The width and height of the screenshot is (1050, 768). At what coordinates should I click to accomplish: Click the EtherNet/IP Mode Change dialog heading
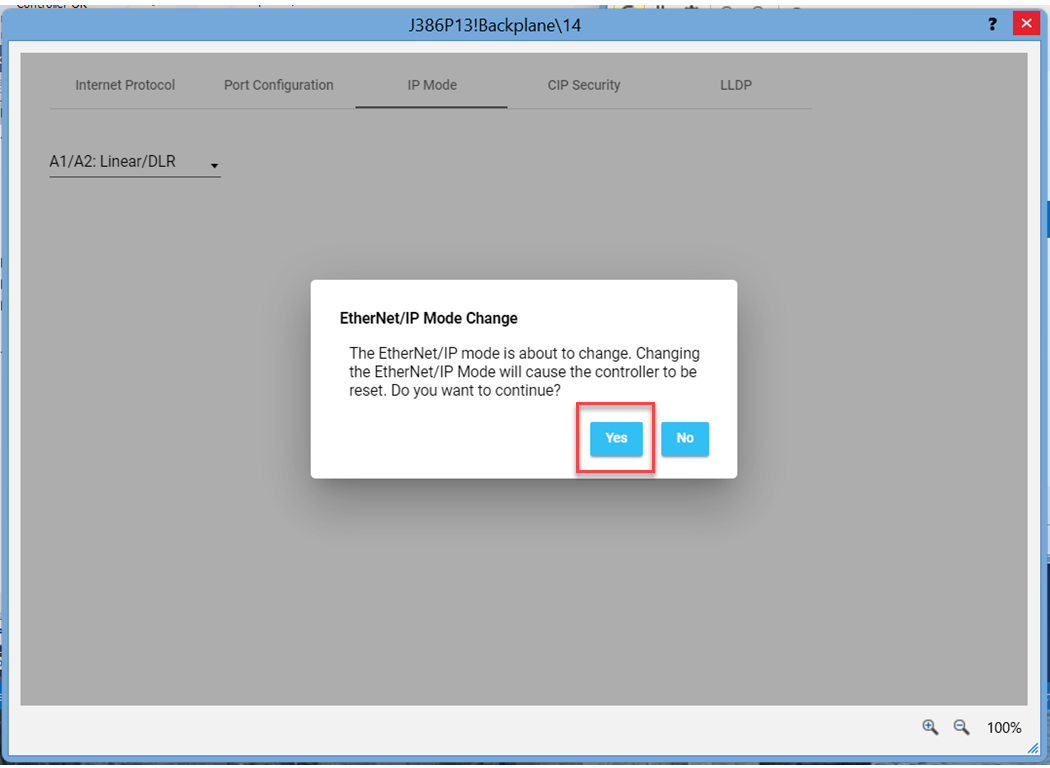429,319
